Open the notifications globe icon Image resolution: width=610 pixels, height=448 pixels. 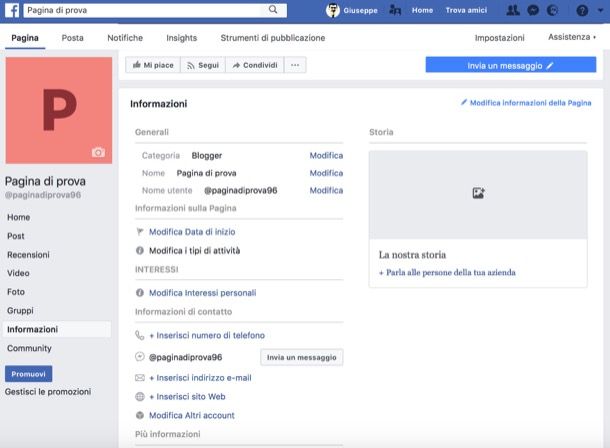[552, 10]
